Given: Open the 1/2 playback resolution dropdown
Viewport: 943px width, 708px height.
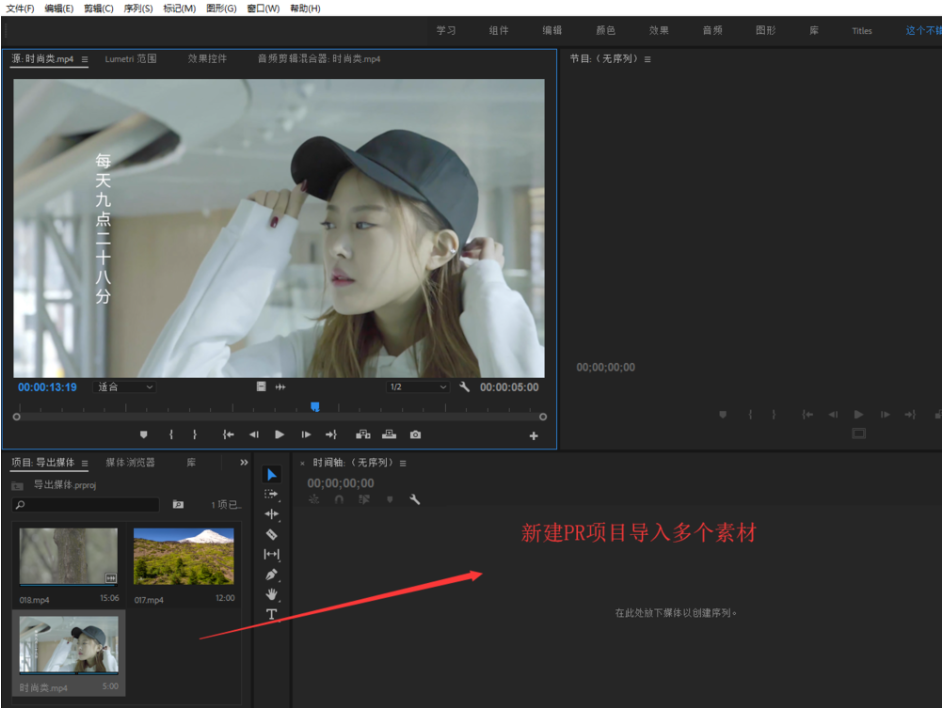Looking at the screenshot, I should [x=417, y=386].
